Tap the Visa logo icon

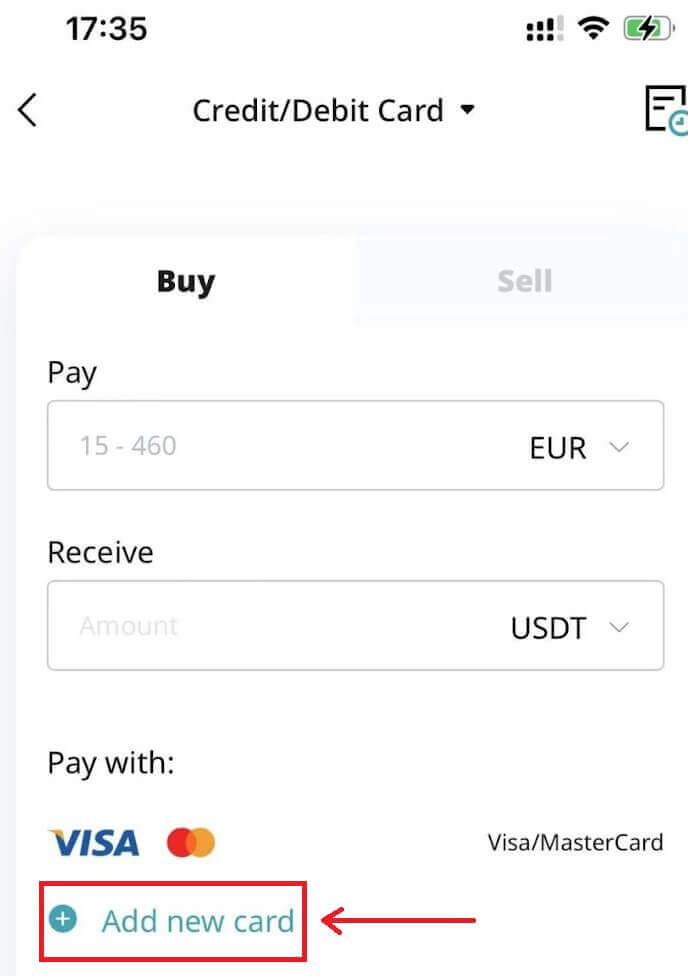click(96, 843)
